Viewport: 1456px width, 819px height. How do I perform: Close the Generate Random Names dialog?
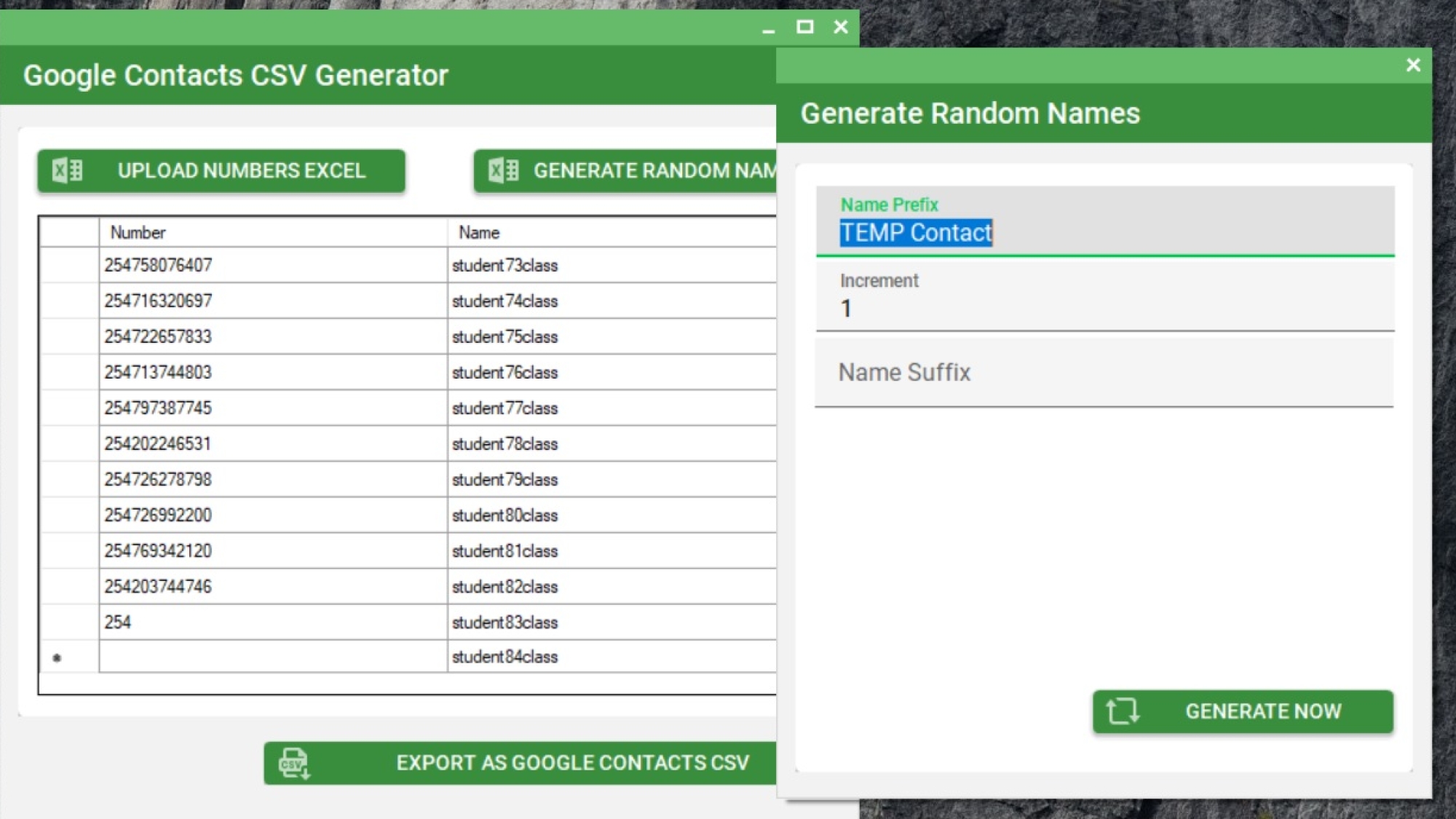click(x=1413, y=65)
